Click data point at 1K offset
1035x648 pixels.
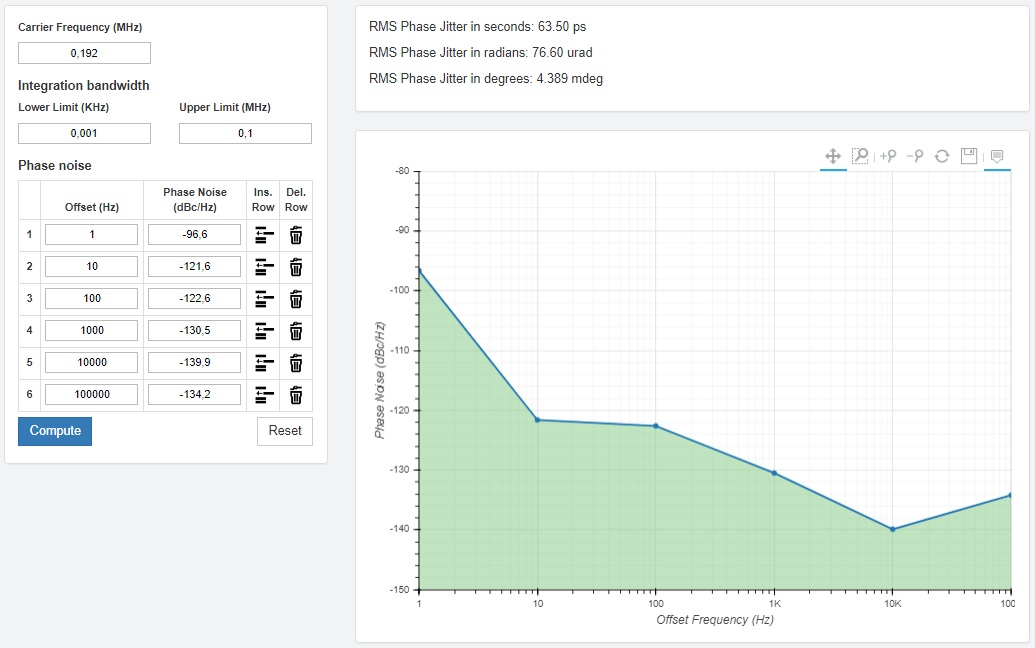coord(774,473)
